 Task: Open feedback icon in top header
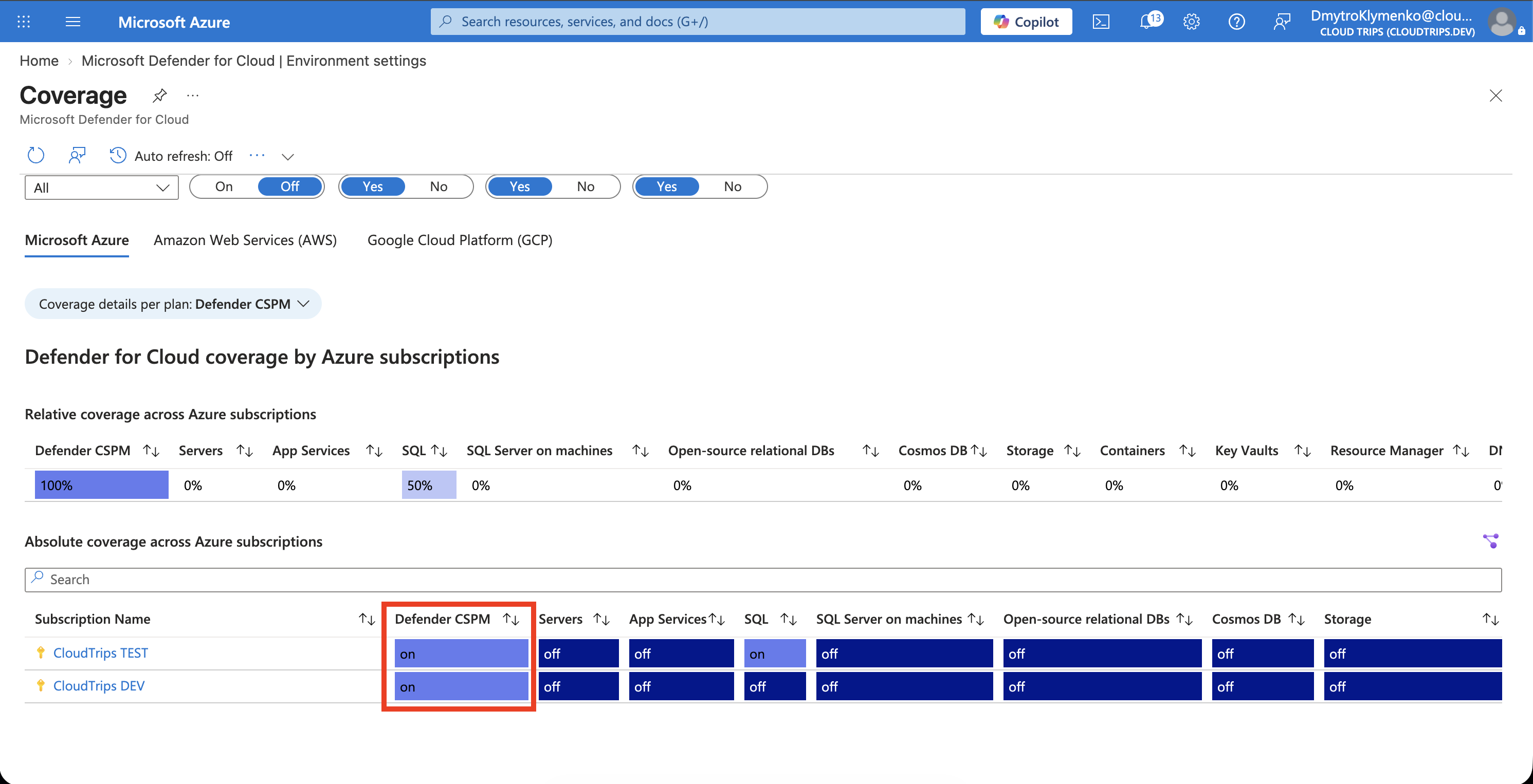click(1282, 22)
